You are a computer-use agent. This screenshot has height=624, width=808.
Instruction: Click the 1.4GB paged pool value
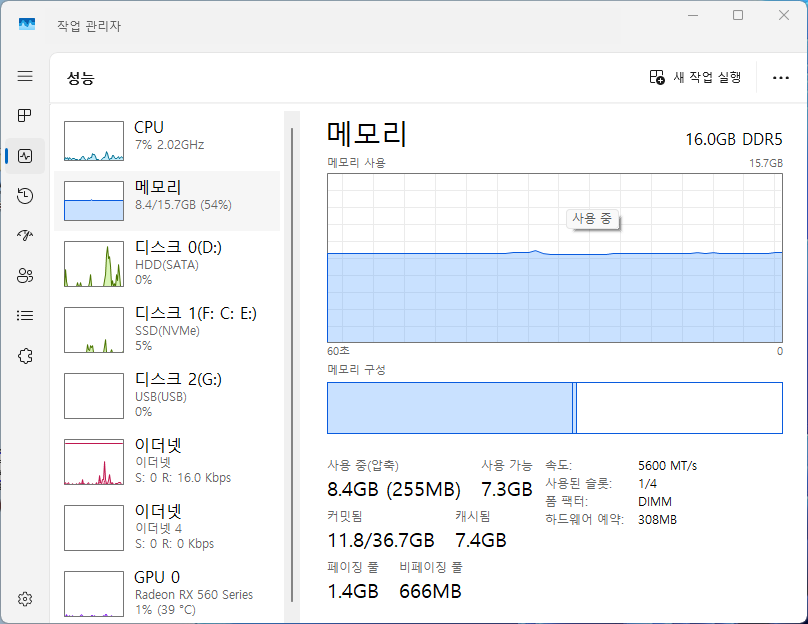coord(353,591)
